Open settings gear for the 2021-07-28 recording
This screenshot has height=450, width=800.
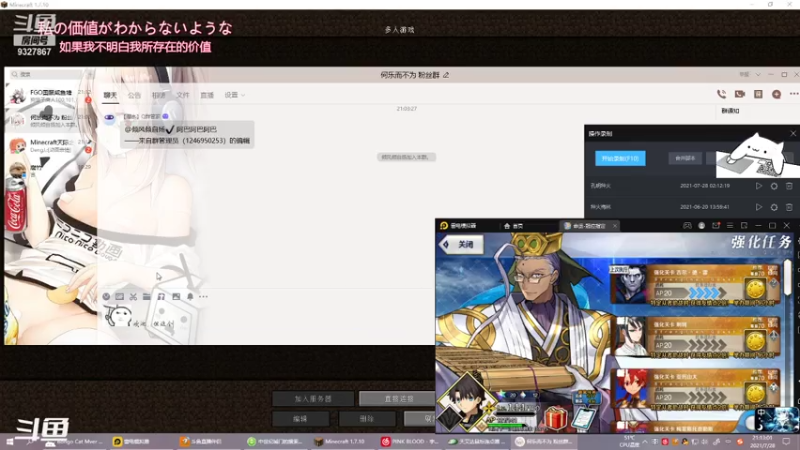click(774, 186)
